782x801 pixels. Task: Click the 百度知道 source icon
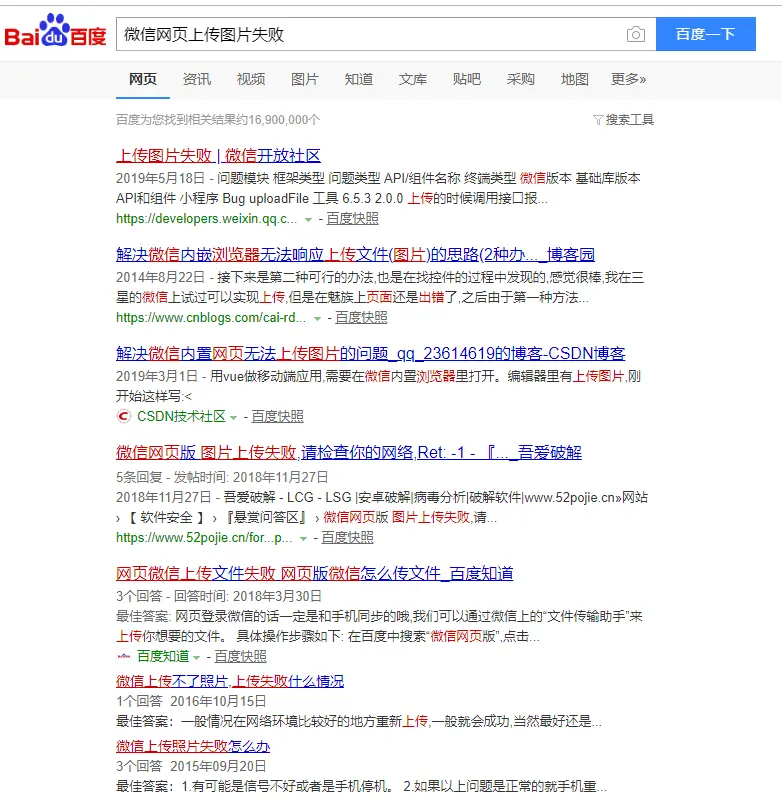(x=124, y=656)
